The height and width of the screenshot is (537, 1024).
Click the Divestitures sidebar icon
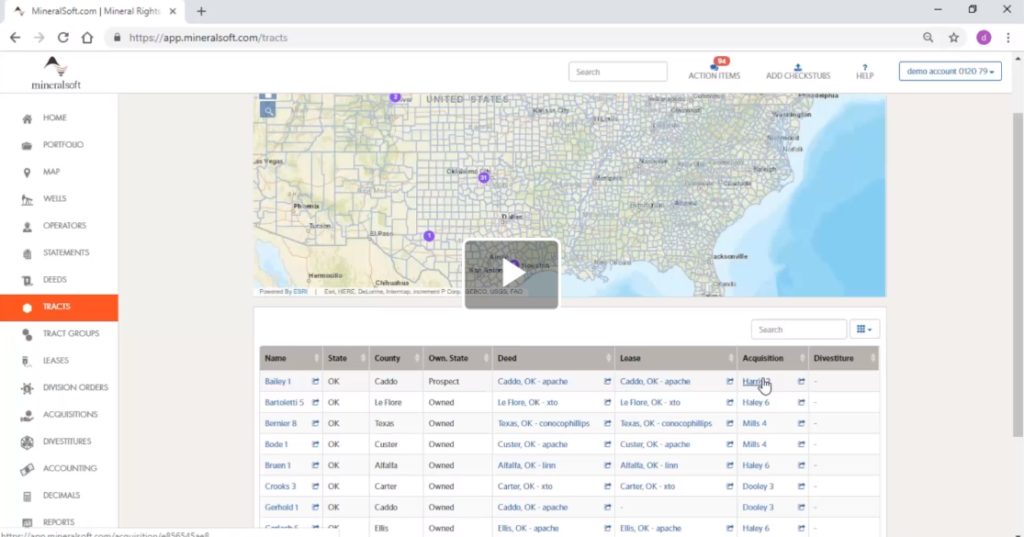27,442
